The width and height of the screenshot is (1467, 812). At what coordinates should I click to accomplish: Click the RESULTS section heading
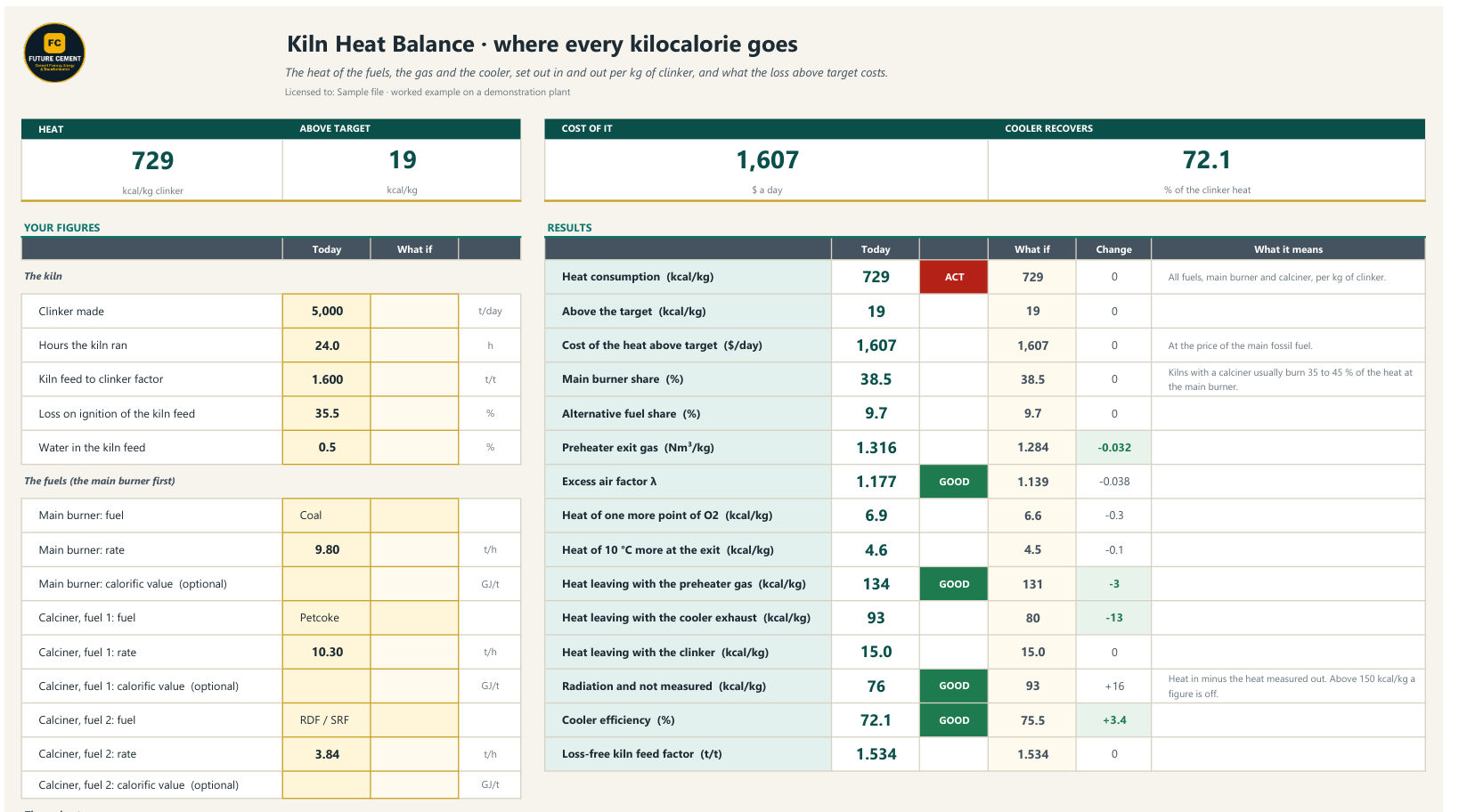[569, 228]
